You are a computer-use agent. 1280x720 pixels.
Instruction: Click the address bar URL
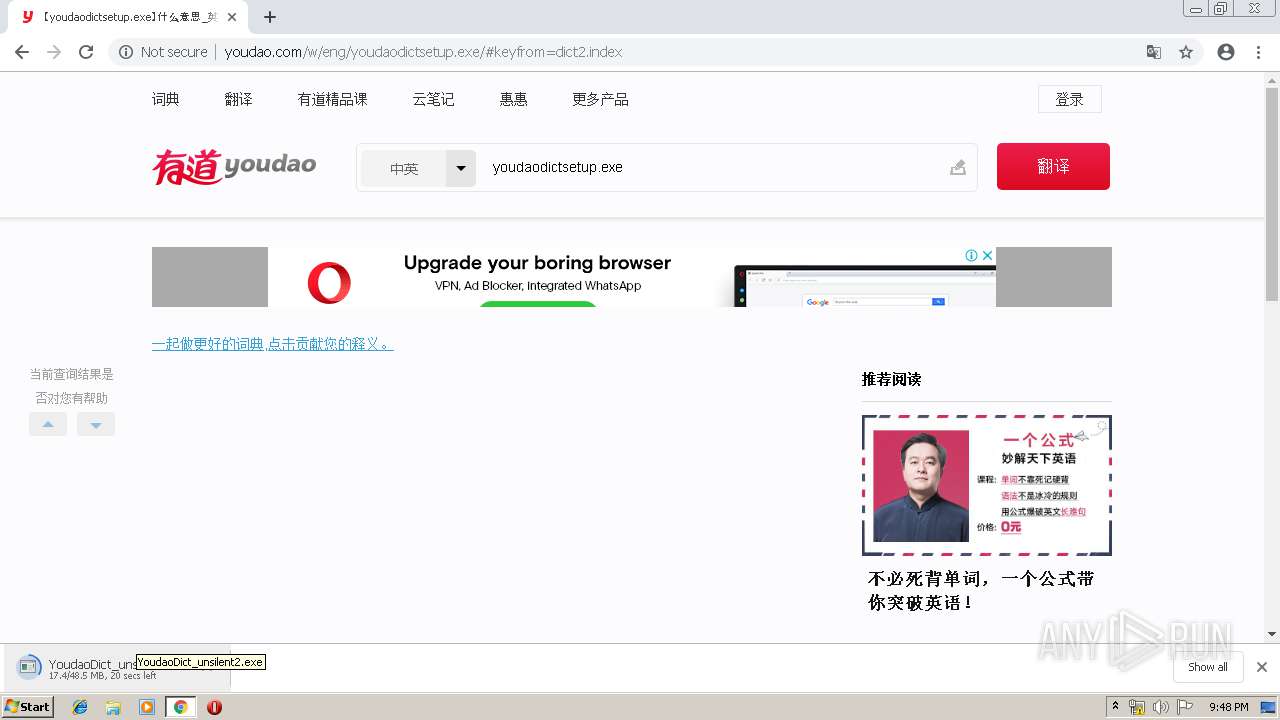coord(423,52)
